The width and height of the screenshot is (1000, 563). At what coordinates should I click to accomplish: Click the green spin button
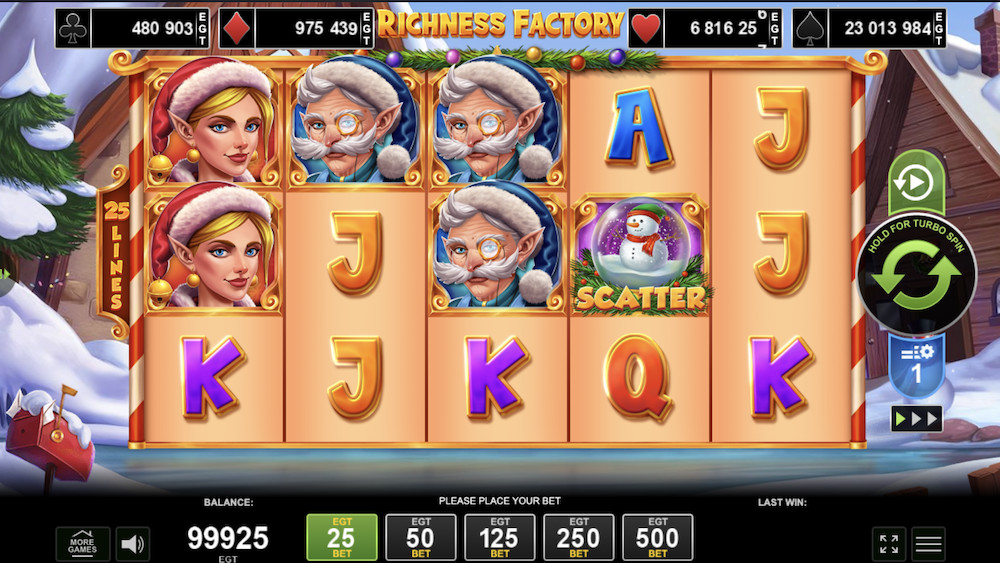click(916, 275)
